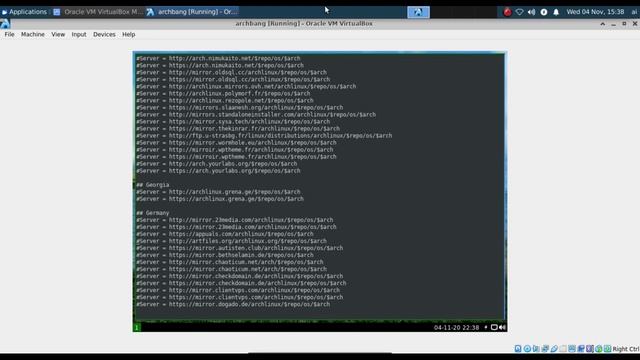Click workspace 1 indicator in guest bar
The width and height of the screenshot is (640, 360).
[x=137, y=327]
